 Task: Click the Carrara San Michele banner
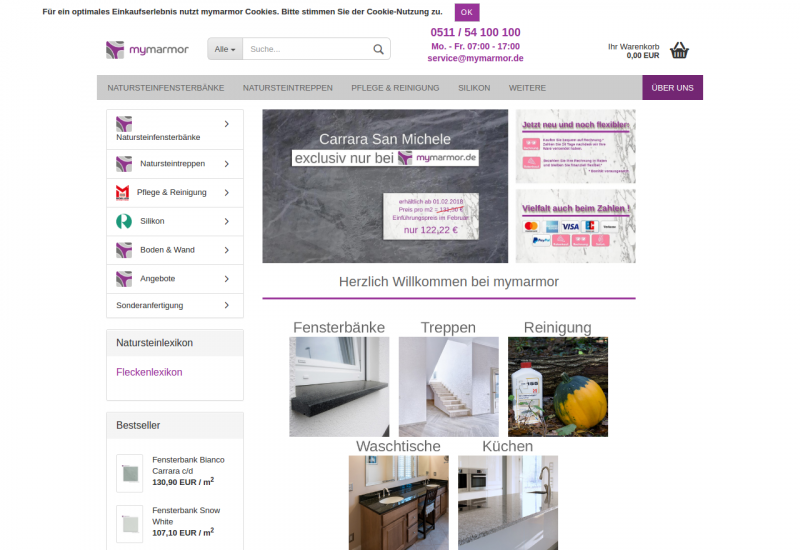pos(385,186)
